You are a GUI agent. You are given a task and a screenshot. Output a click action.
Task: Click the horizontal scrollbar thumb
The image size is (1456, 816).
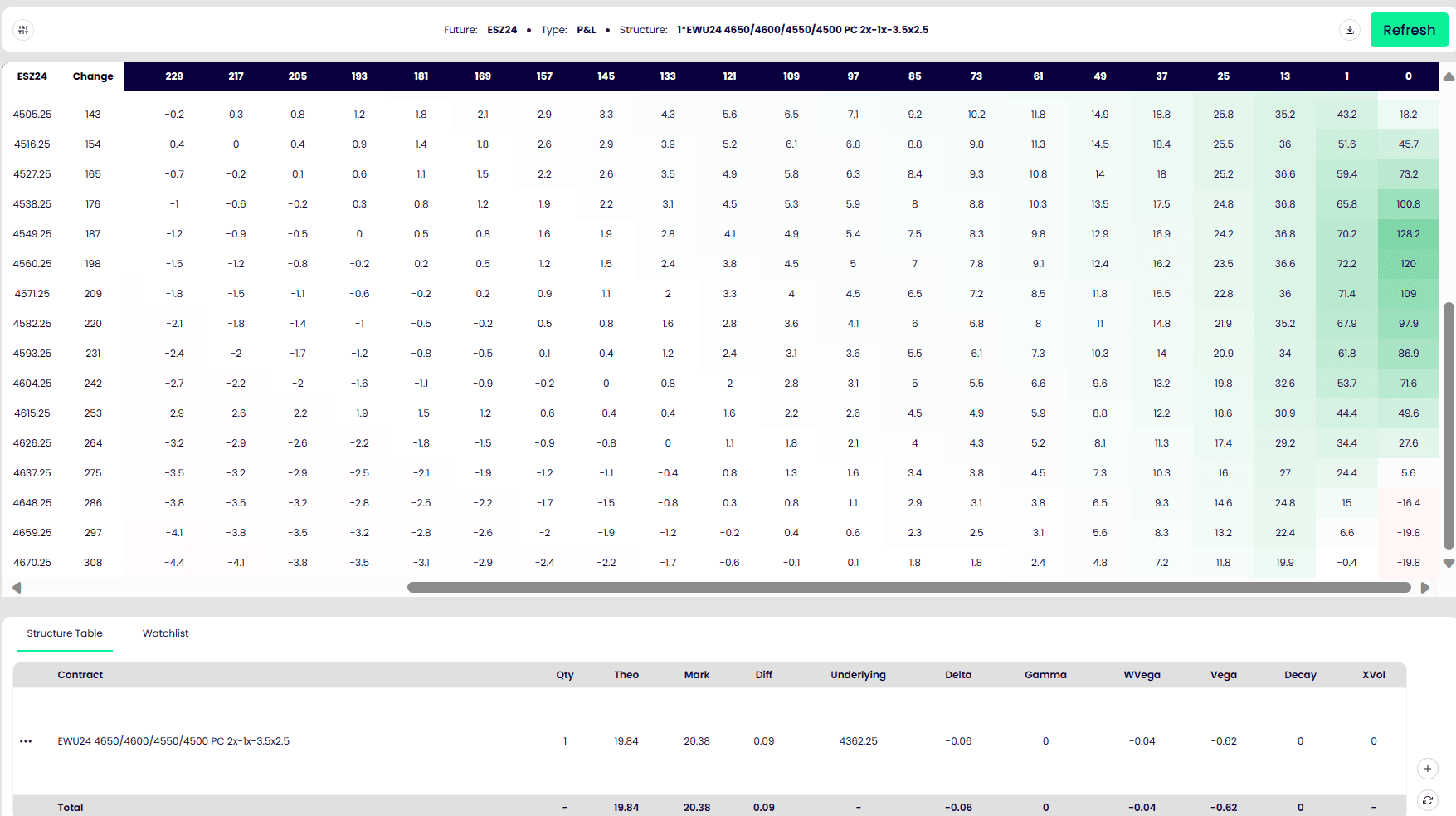click(x=908, y=588)
